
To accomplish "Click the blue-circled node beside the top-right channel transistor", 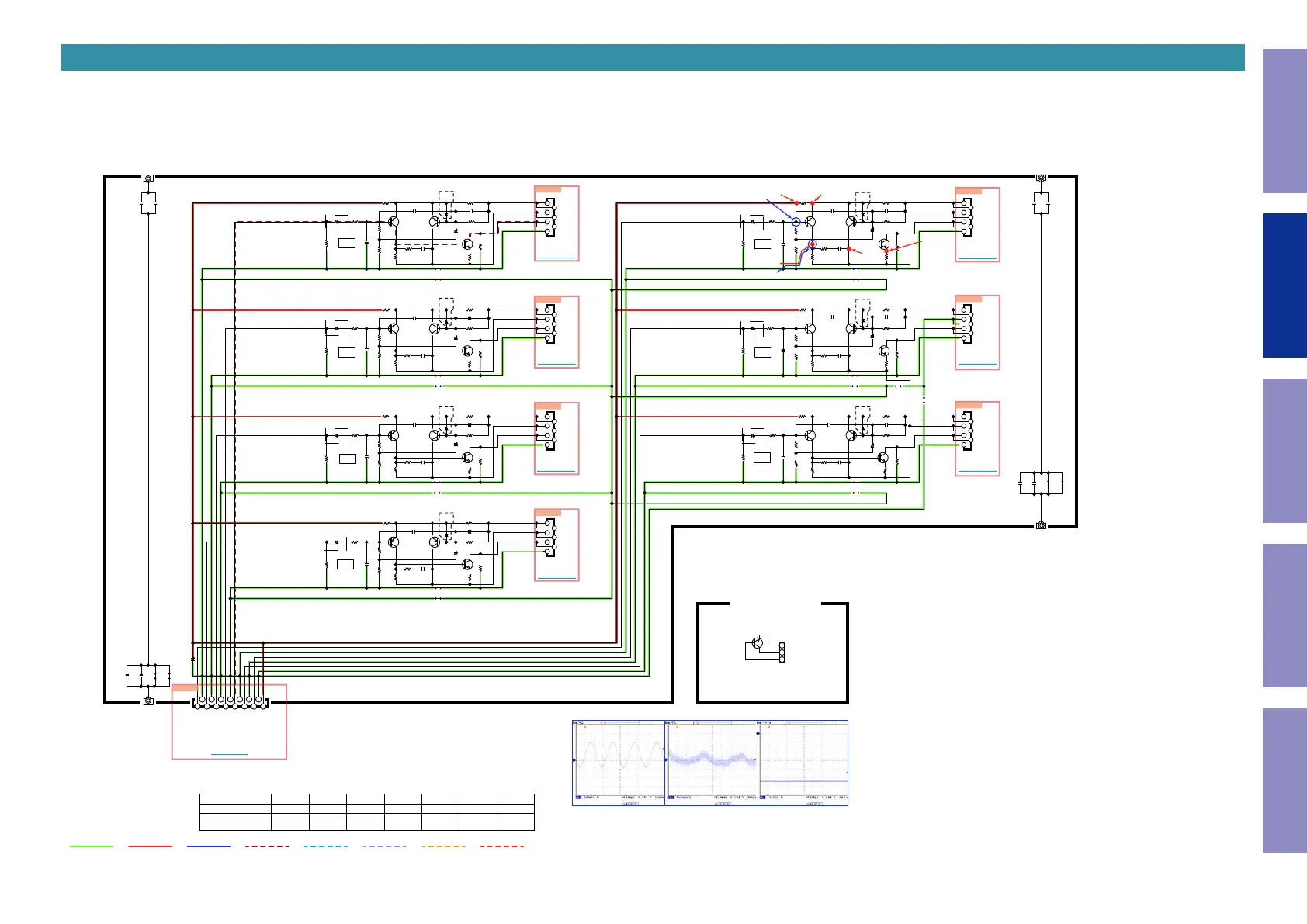I will (x=796, y=222).
